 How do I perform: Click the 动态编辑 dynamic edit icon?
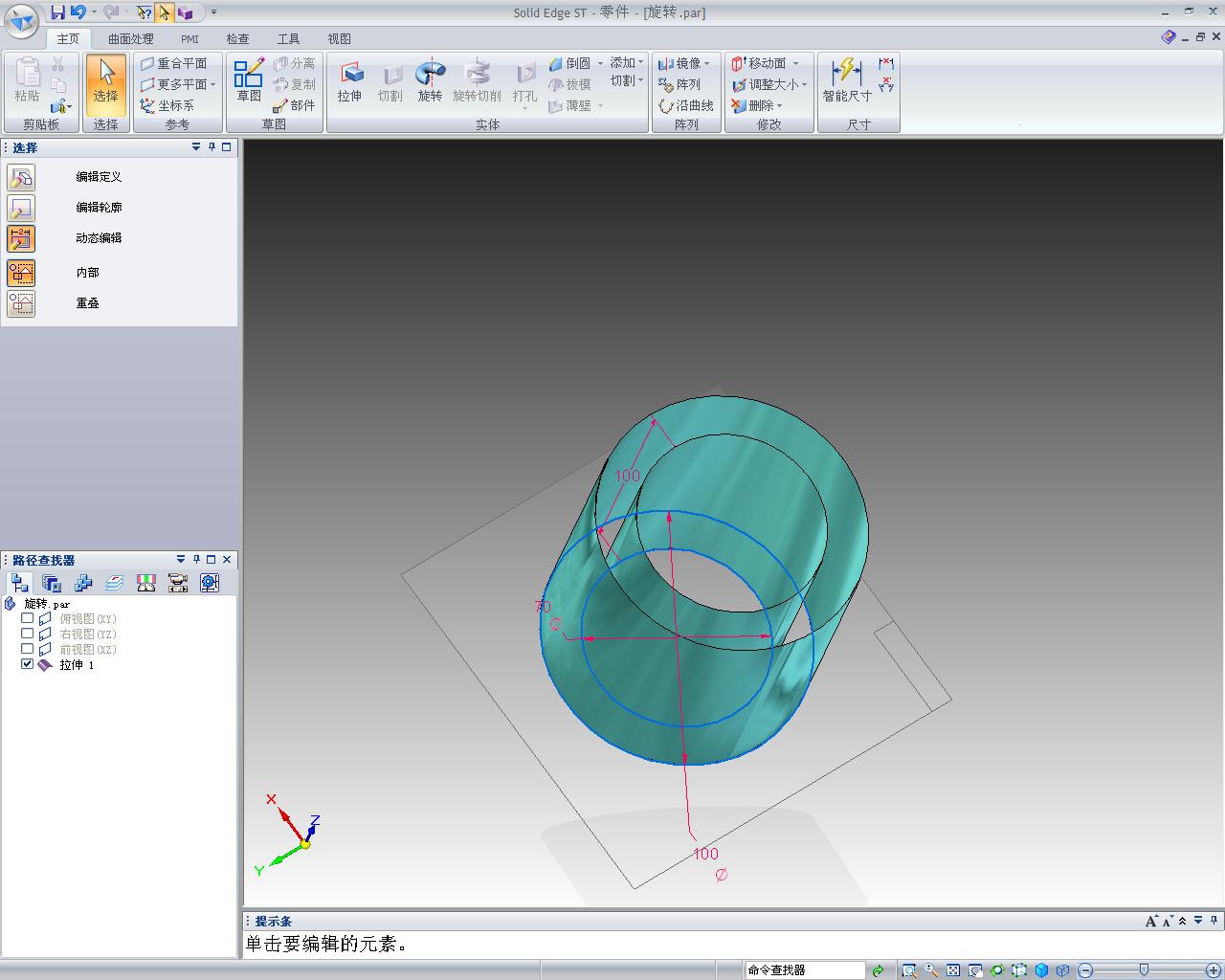tap(21, 238)
